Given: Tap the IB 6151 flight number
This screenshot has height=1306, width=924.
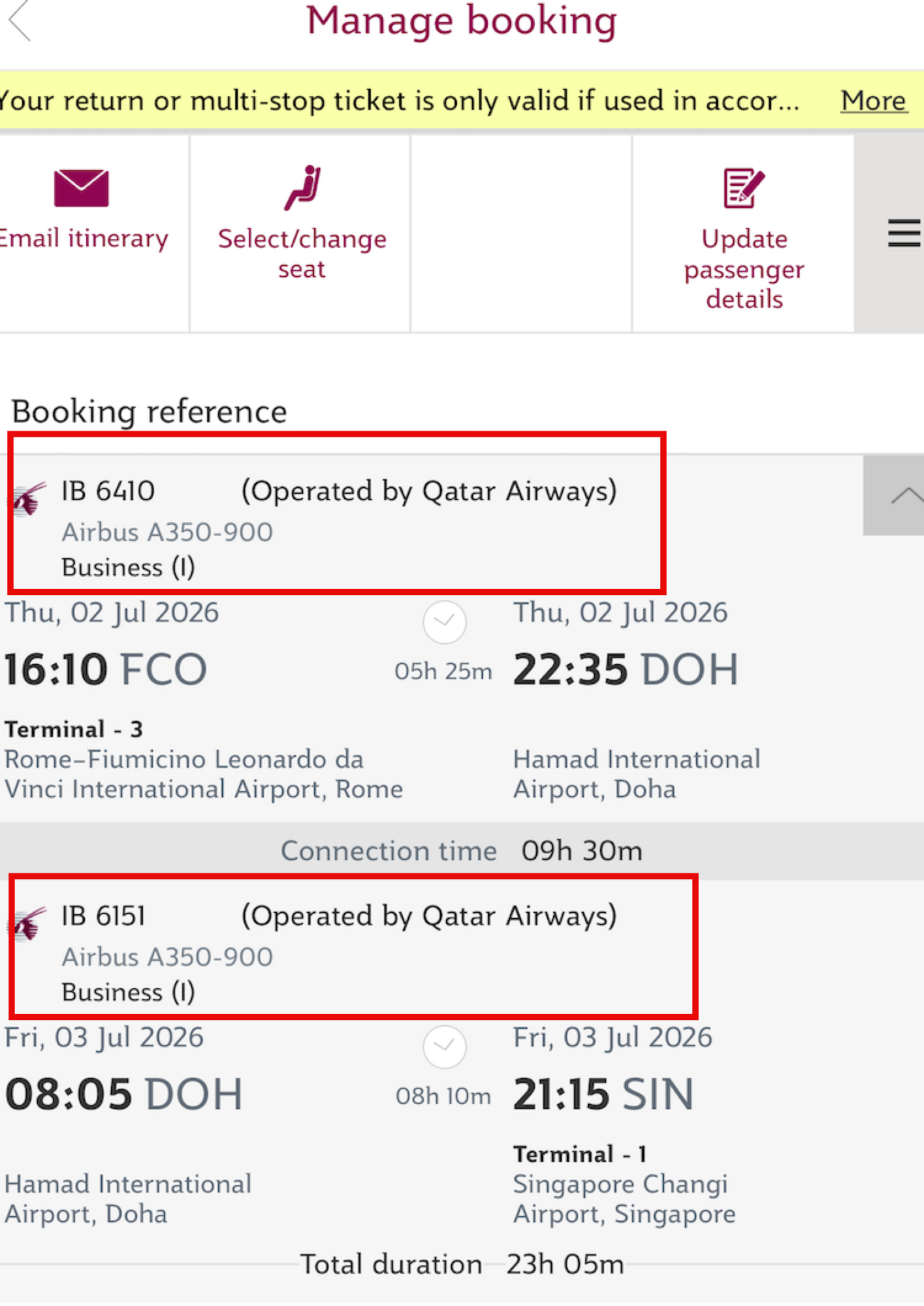Looking at the screenshot, I should tap(104, 916).
